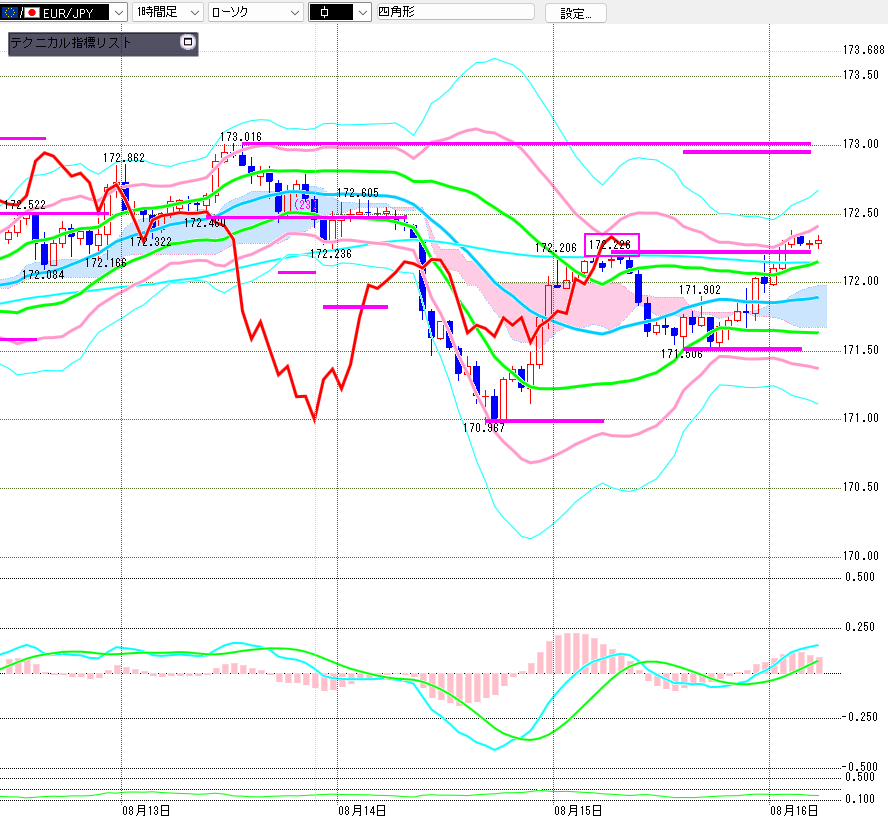Click the 172.460 price label
This screenshot has width=888, height=819.
point(204,223)
